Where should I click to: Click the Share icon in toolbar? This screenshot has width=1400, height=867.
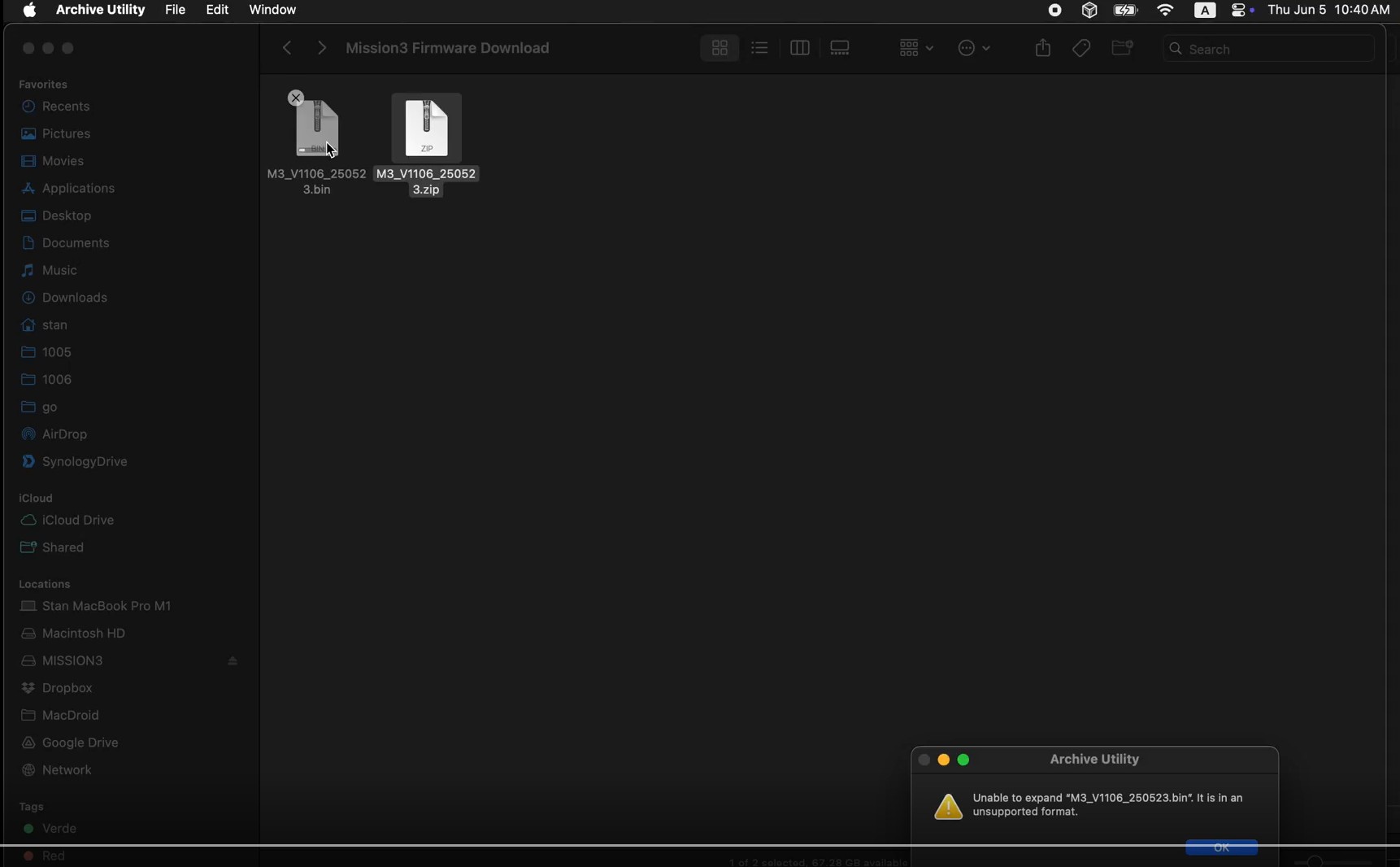pyautogui.click(x=1042, y=49)
